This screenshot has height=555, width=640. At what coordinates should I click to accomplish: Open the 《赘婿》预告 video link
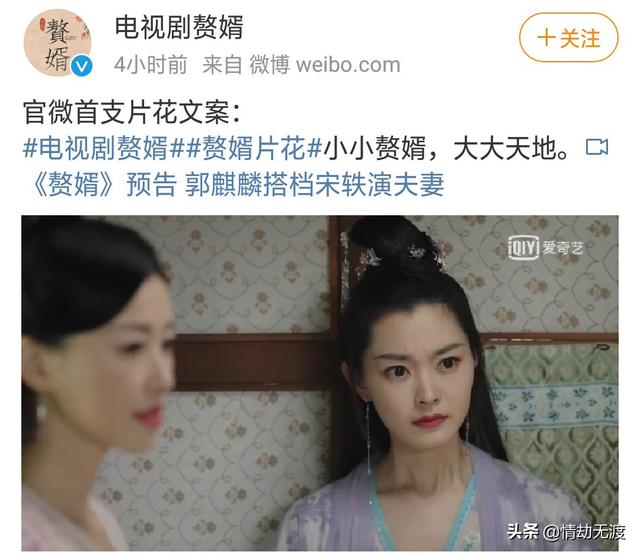(104, 184)
